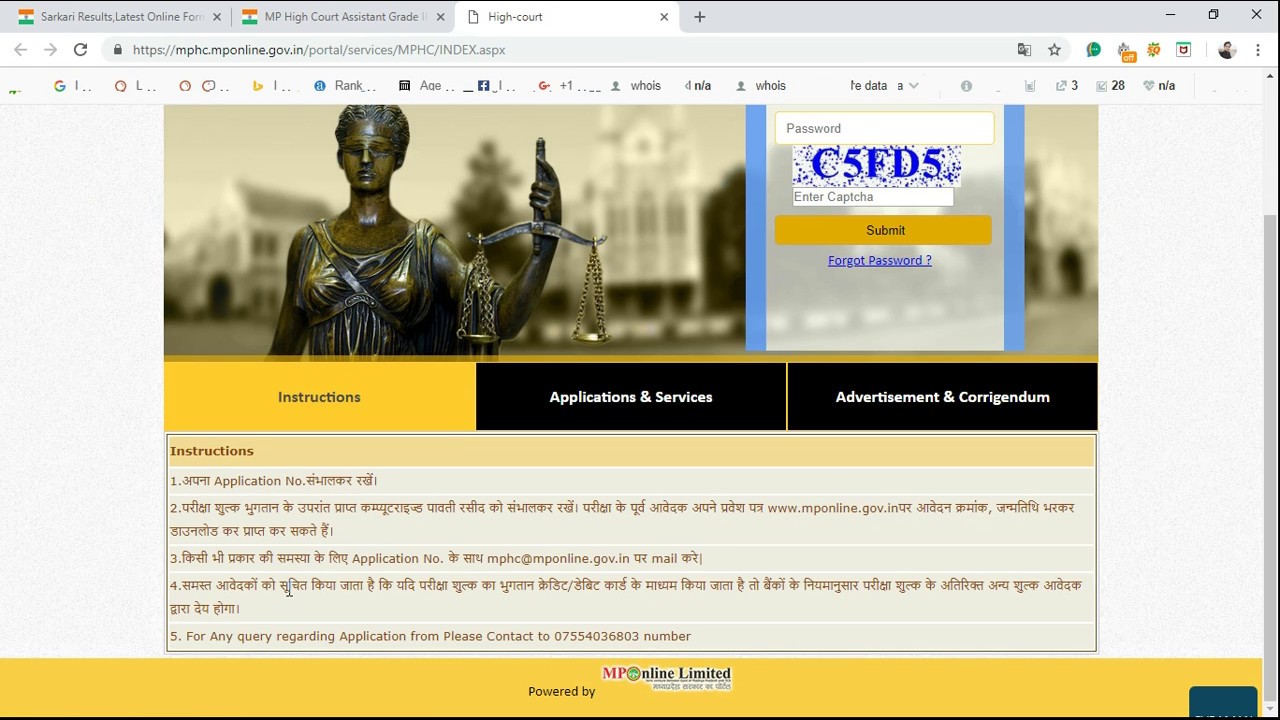Open the Facebook bookmark icon
1280x720 pixels.
(484, 86)
